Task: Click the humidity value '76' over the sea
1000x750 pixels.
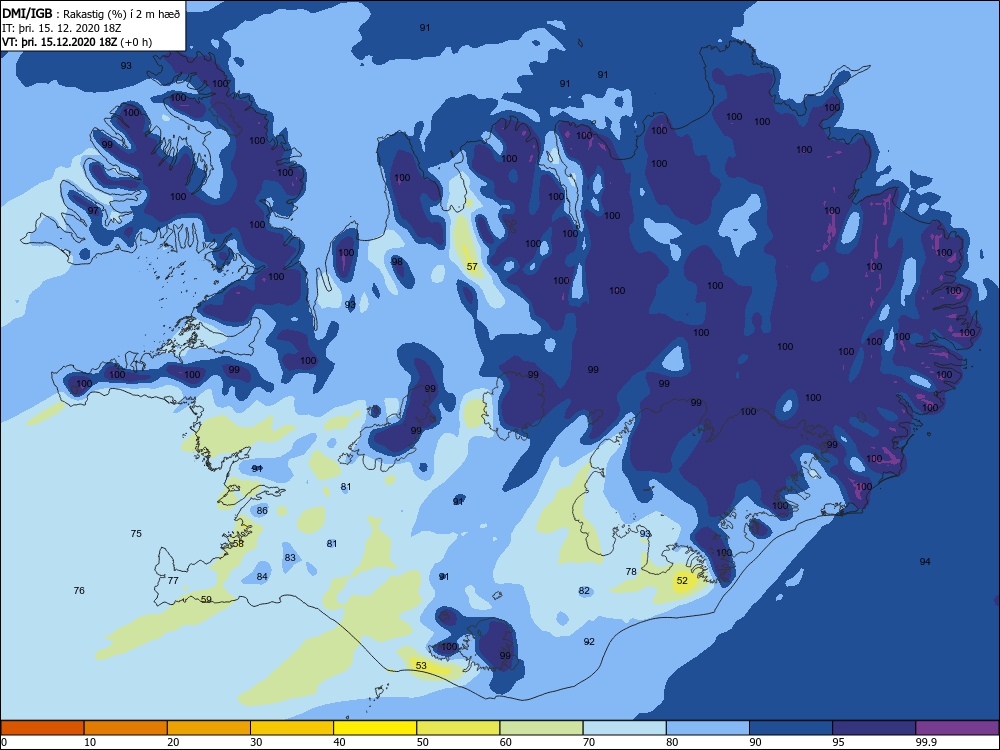Action: pyautogui.click(x=79, y=591)
